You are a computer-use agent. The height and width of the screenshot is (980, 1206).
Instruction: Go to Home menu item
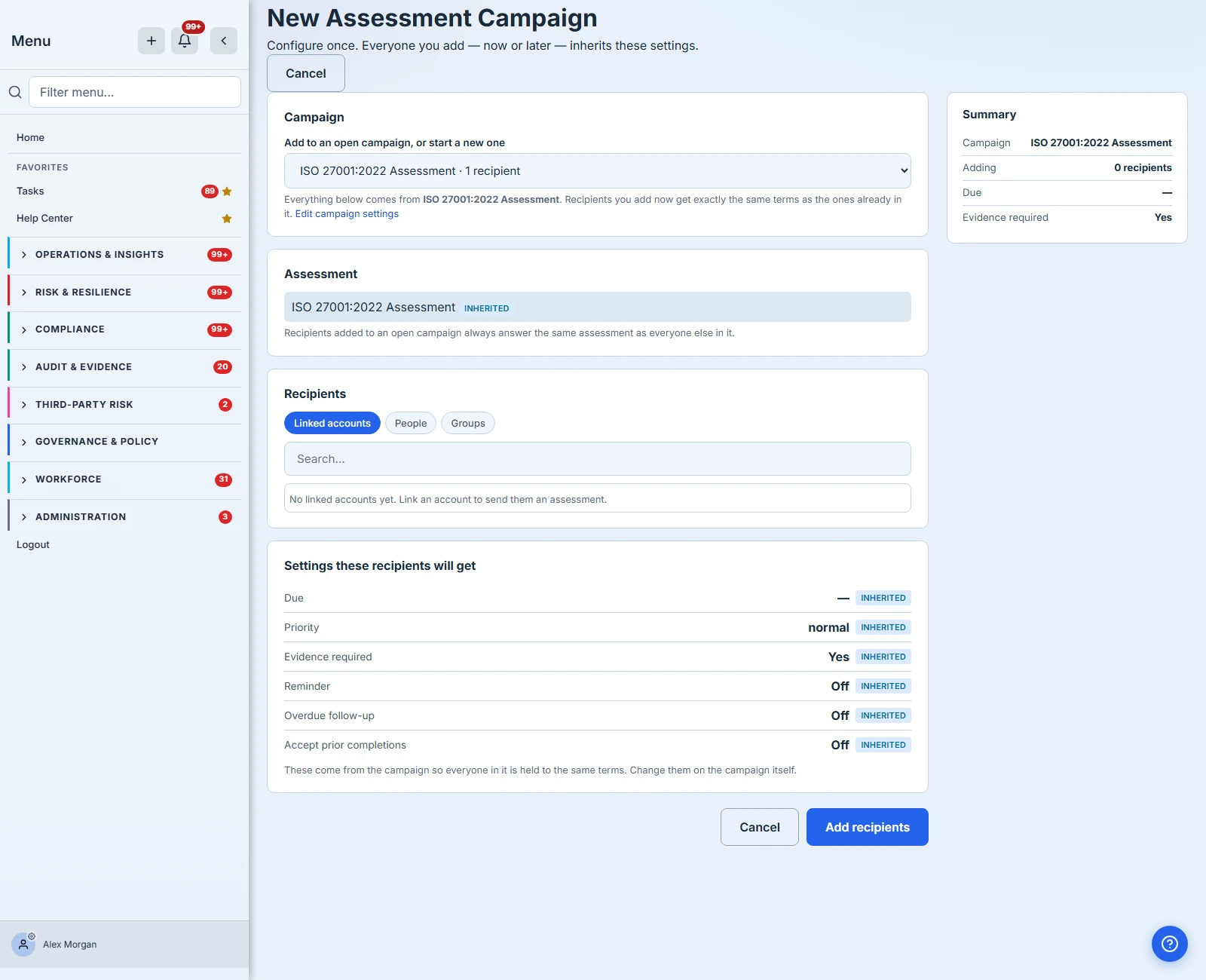[x=30, y=137]
